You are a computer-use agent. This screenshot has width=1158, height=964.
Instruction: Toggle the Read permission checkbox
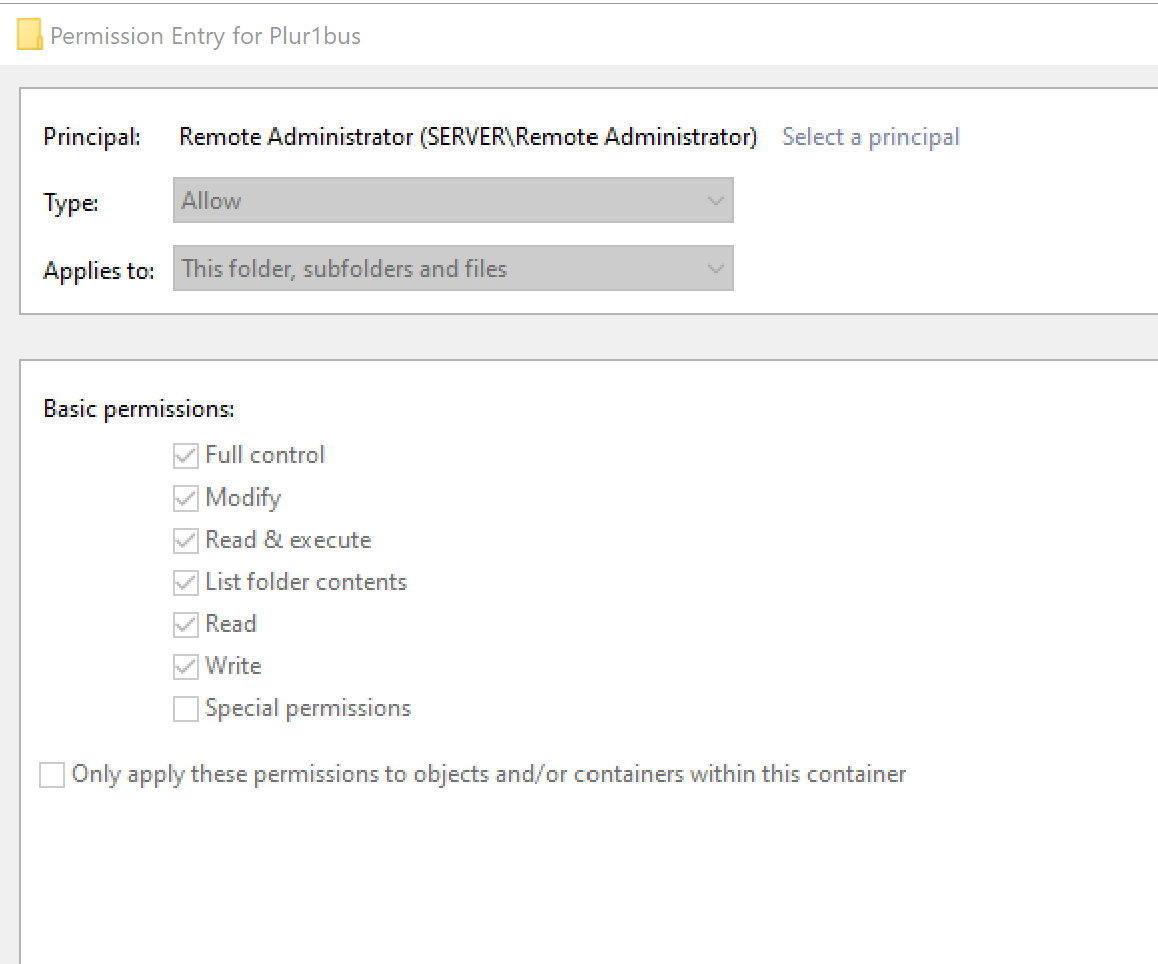coord(185,624)
